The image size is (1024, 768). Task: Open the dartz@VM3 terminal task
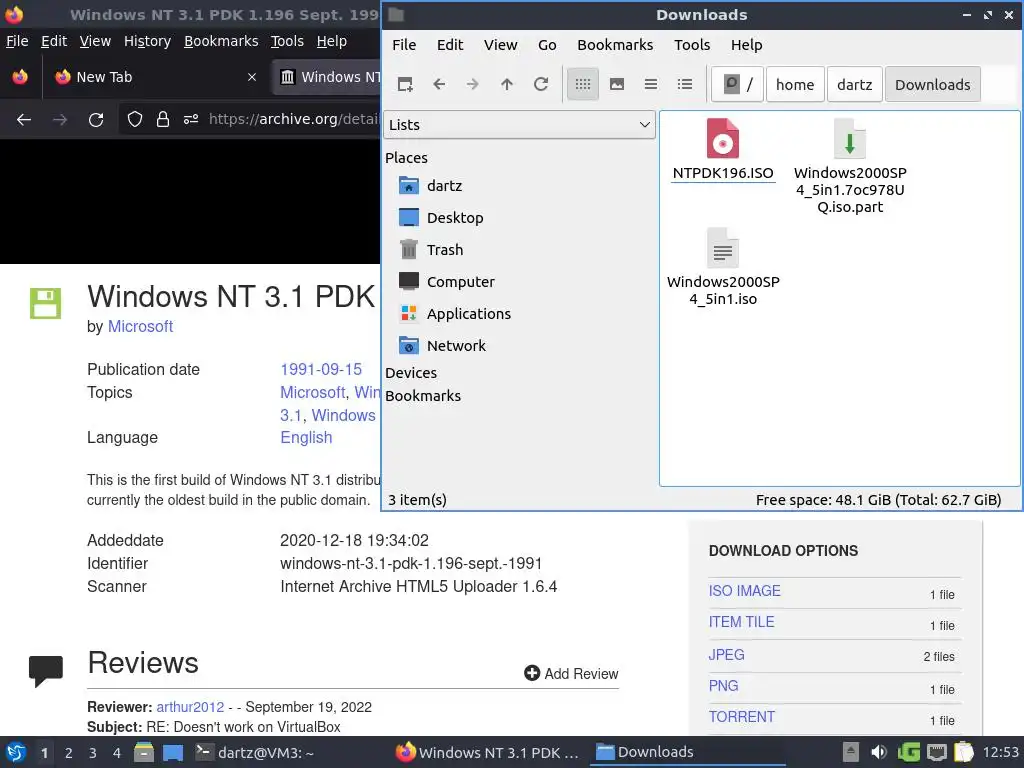pyautogui.click(x=255, y=753)
